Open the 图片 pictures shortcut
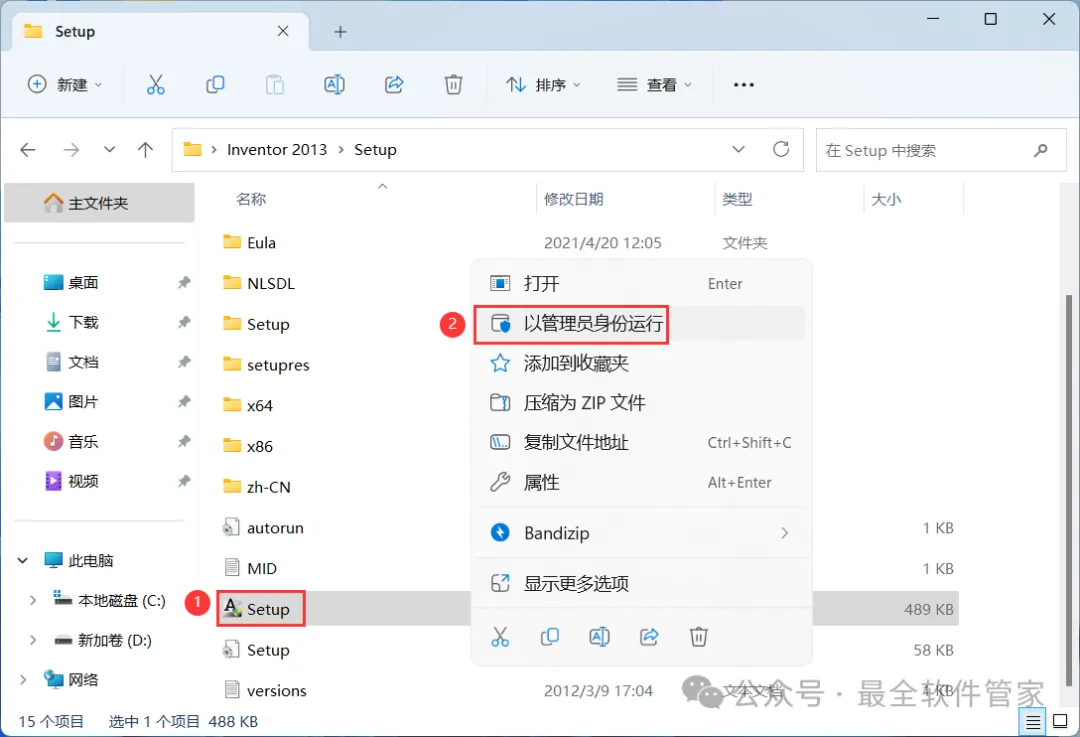The image size is (1080, 737). (x=83, y=402)
